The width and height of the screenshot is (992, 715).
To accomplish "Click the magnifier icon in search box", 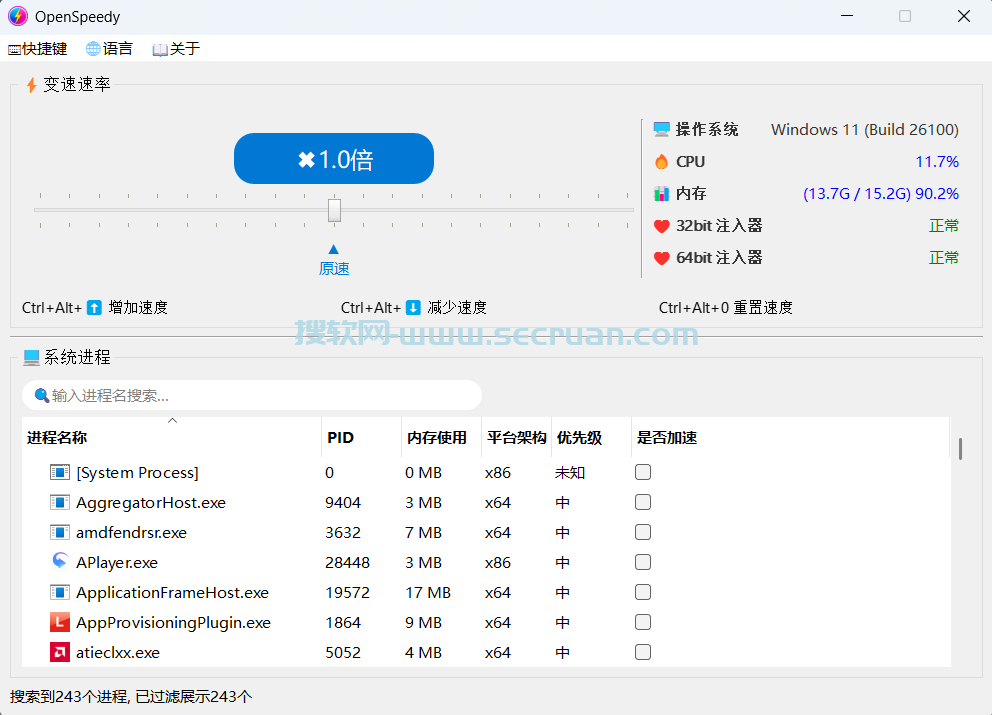I will click(x=42, y=395).
